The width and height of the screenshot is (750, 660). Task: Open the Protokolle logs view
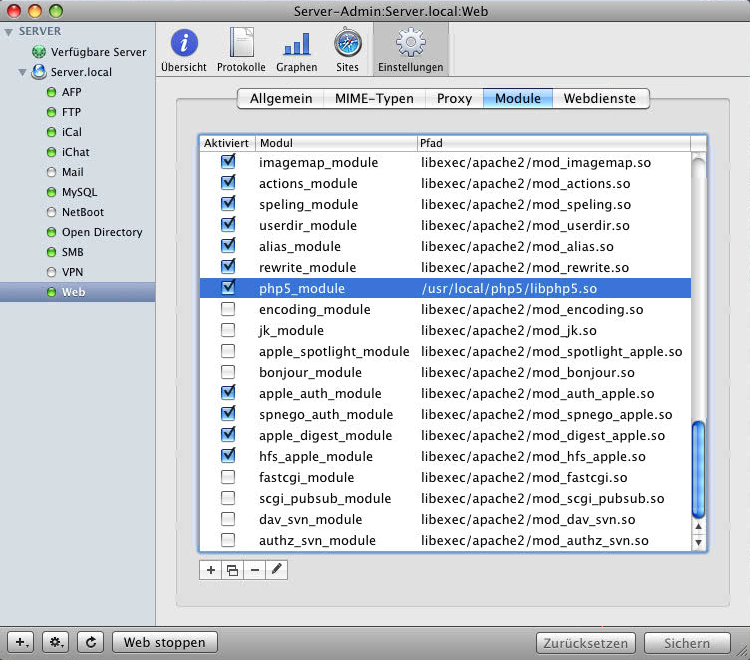(x=241, y=44)
